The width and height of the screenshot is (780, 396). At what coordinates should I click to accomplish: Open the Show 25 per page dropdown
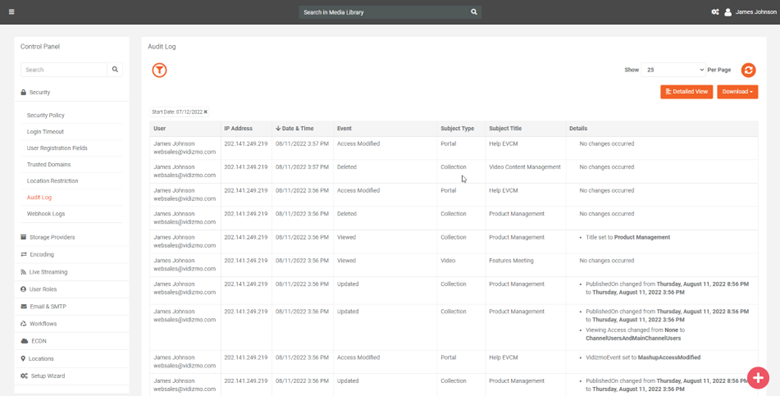(x=674, y=70)
